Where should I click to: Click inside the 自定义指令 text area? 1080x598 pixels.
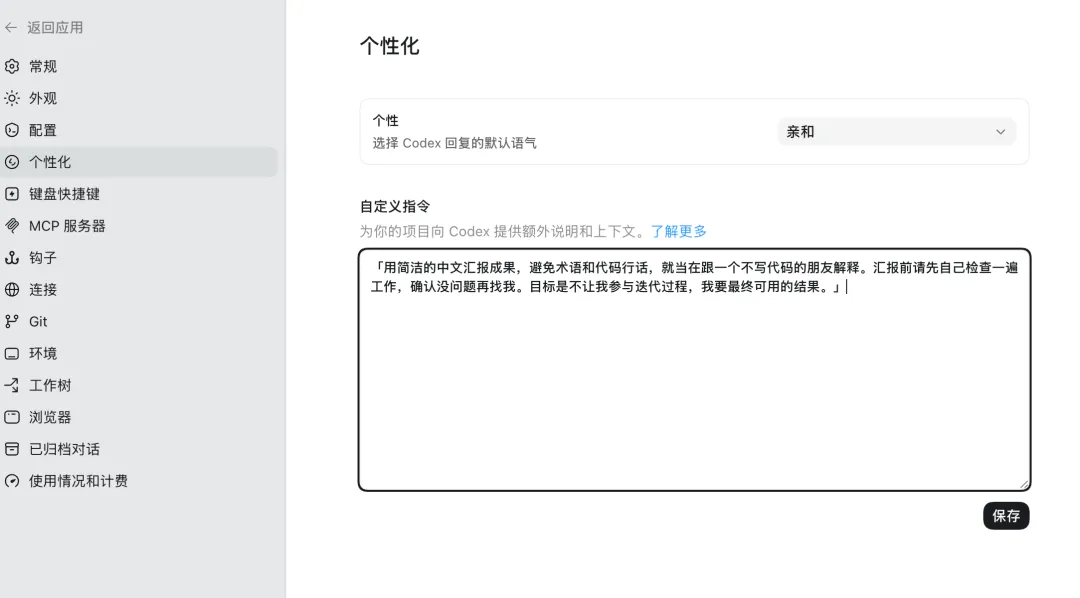click(x=694, y=370)
